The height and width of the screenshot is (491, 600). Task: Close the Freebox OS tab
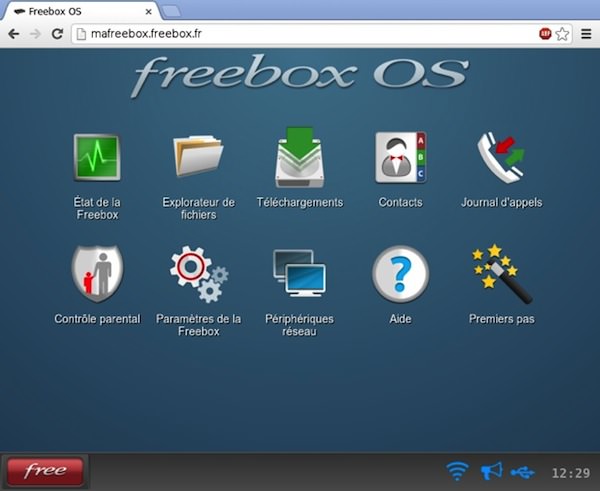tap(148, 12)
